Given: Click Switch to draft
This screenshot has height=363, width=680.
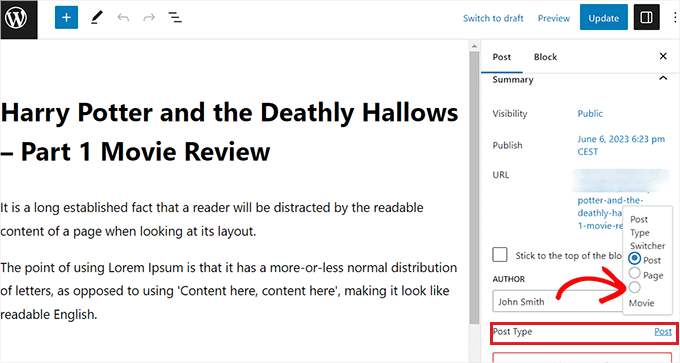Looking at the screenshot, I should [x=493, y=18].
